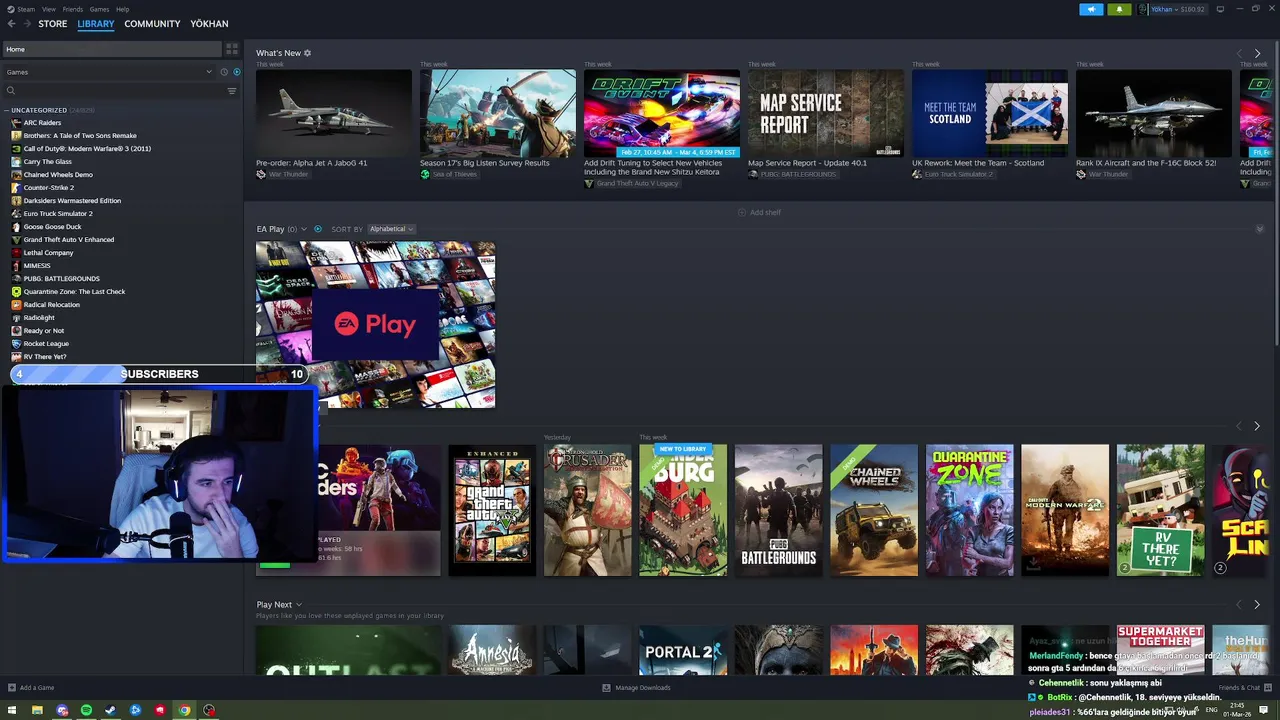Open the Play Next shelf dropdown
This screenshot has height=720, width=1280.
click(x=298, y=605)
